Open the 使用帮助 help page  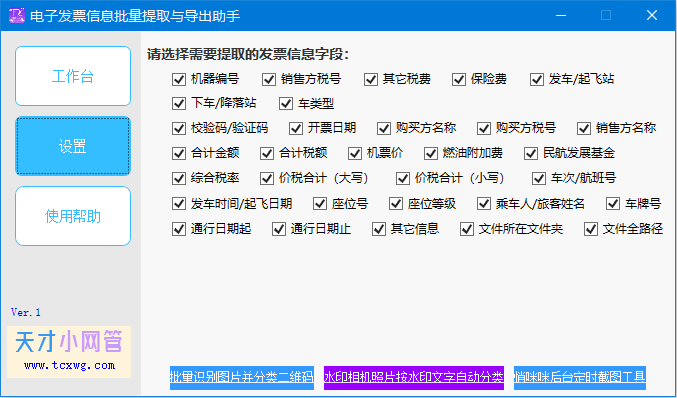(x=73, y=216)
